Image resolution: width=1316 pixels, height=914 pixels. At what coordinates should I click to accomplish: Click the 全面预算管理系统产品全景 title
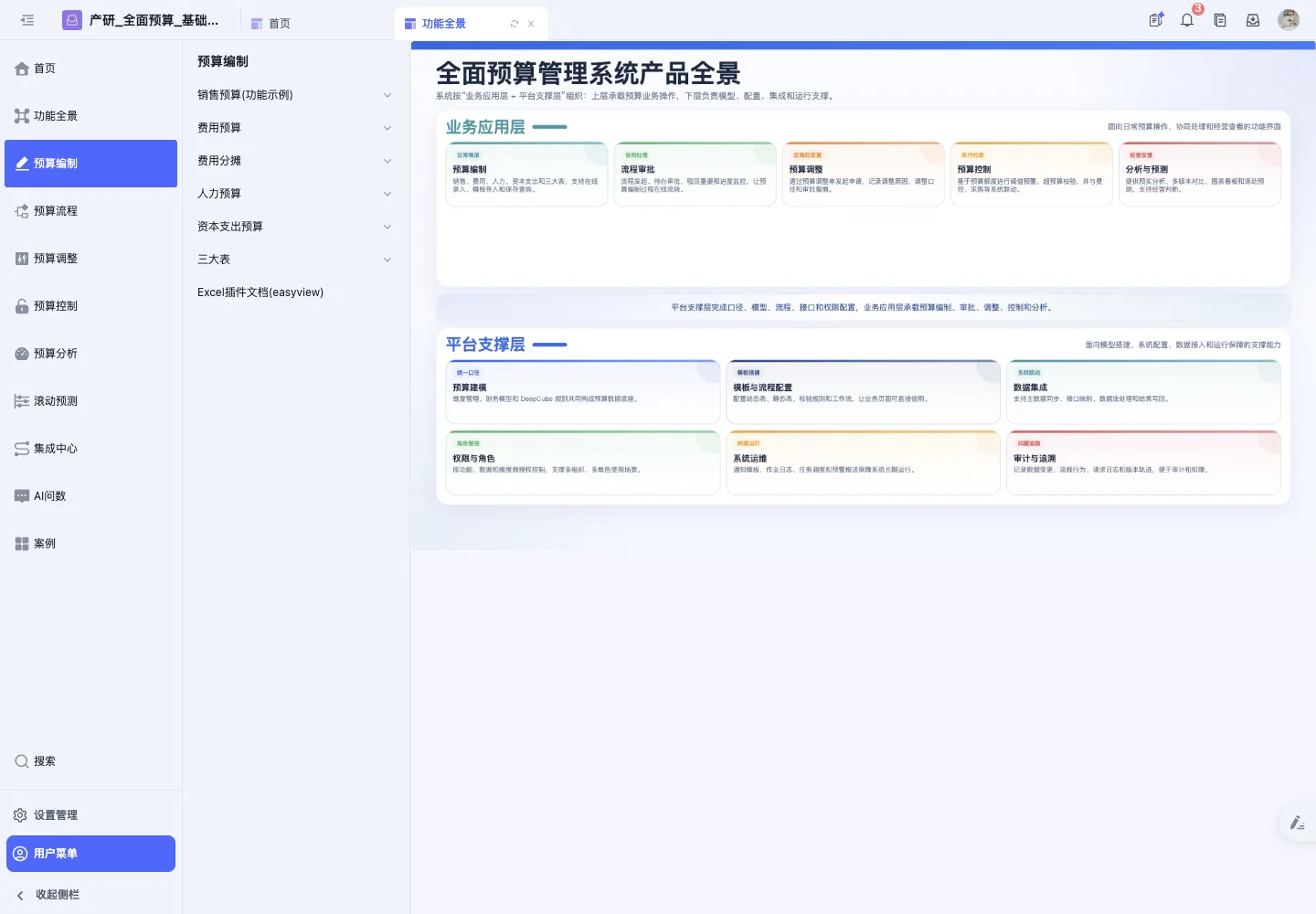[588, 73]
